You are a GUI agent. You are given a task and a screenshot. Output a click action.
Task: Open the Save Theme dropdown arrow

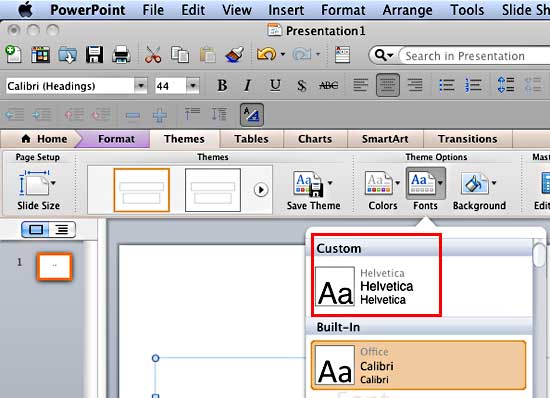[330, 183]
